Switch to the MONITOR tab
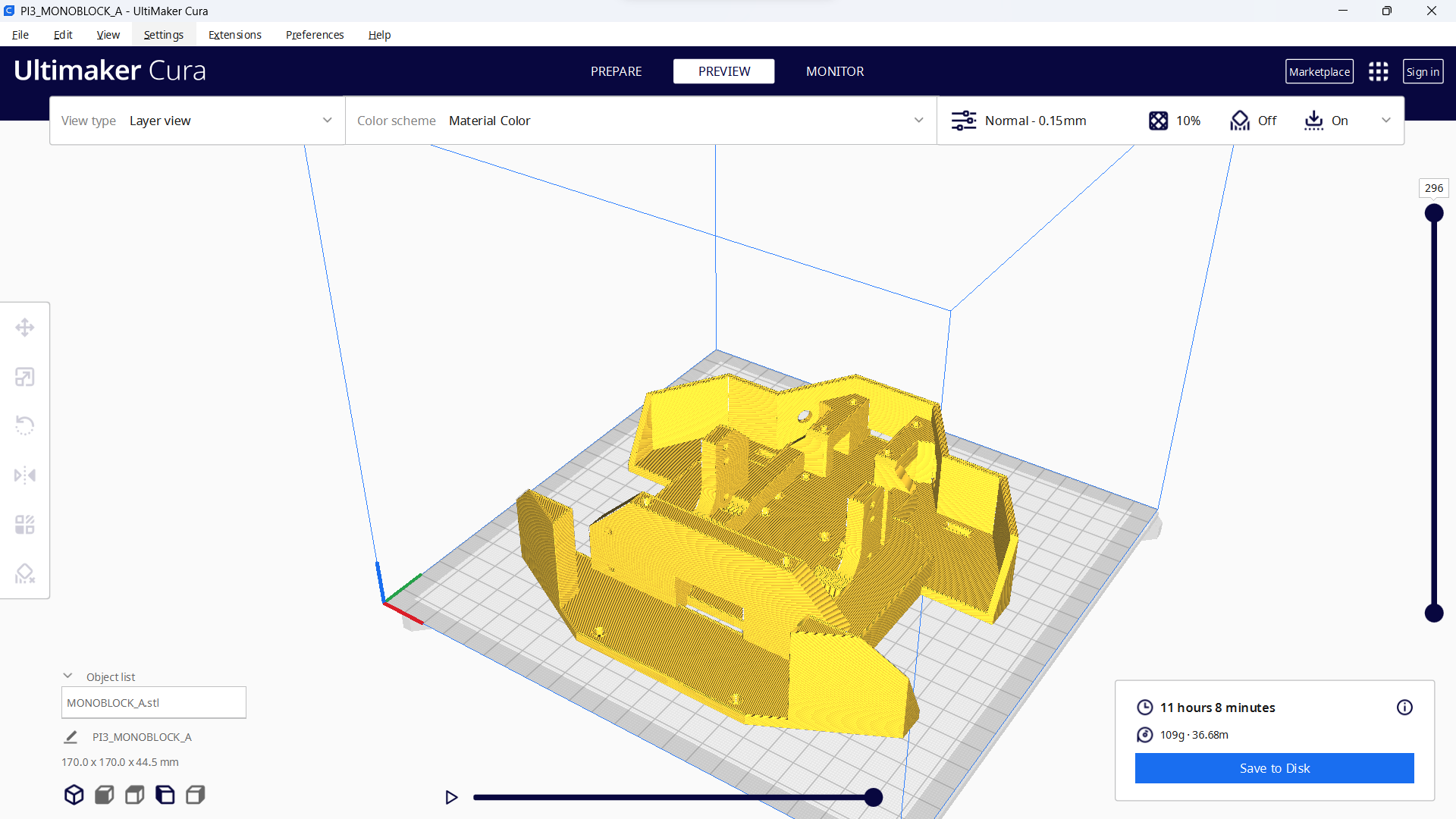 tap(835, 71)
